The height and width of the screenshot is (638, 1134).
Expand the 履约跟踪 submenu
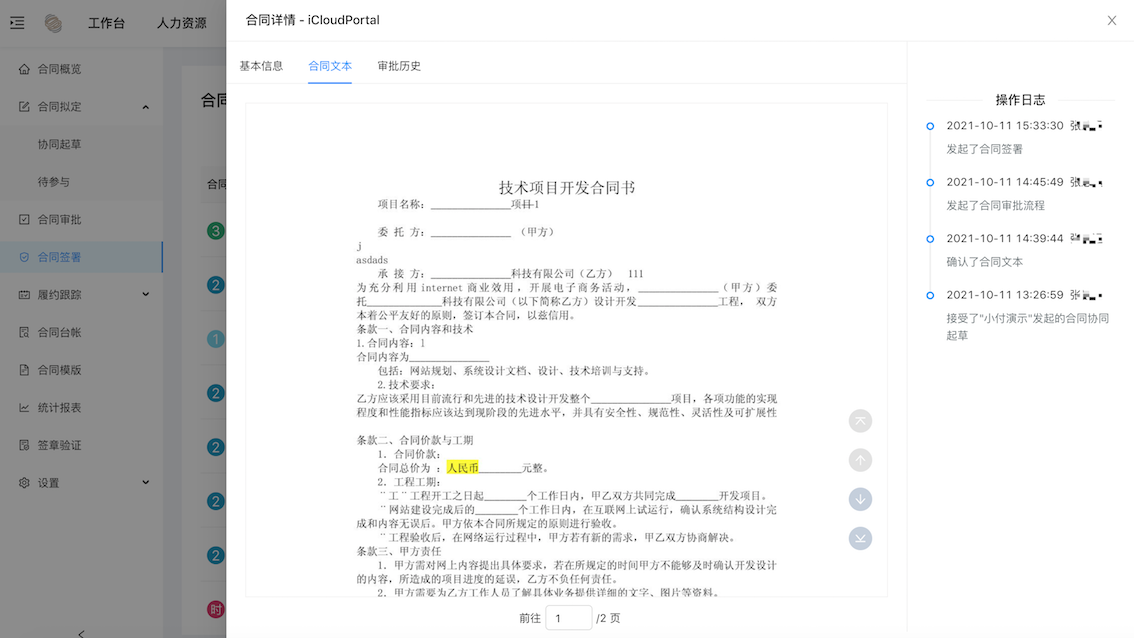tap(145, 295)
